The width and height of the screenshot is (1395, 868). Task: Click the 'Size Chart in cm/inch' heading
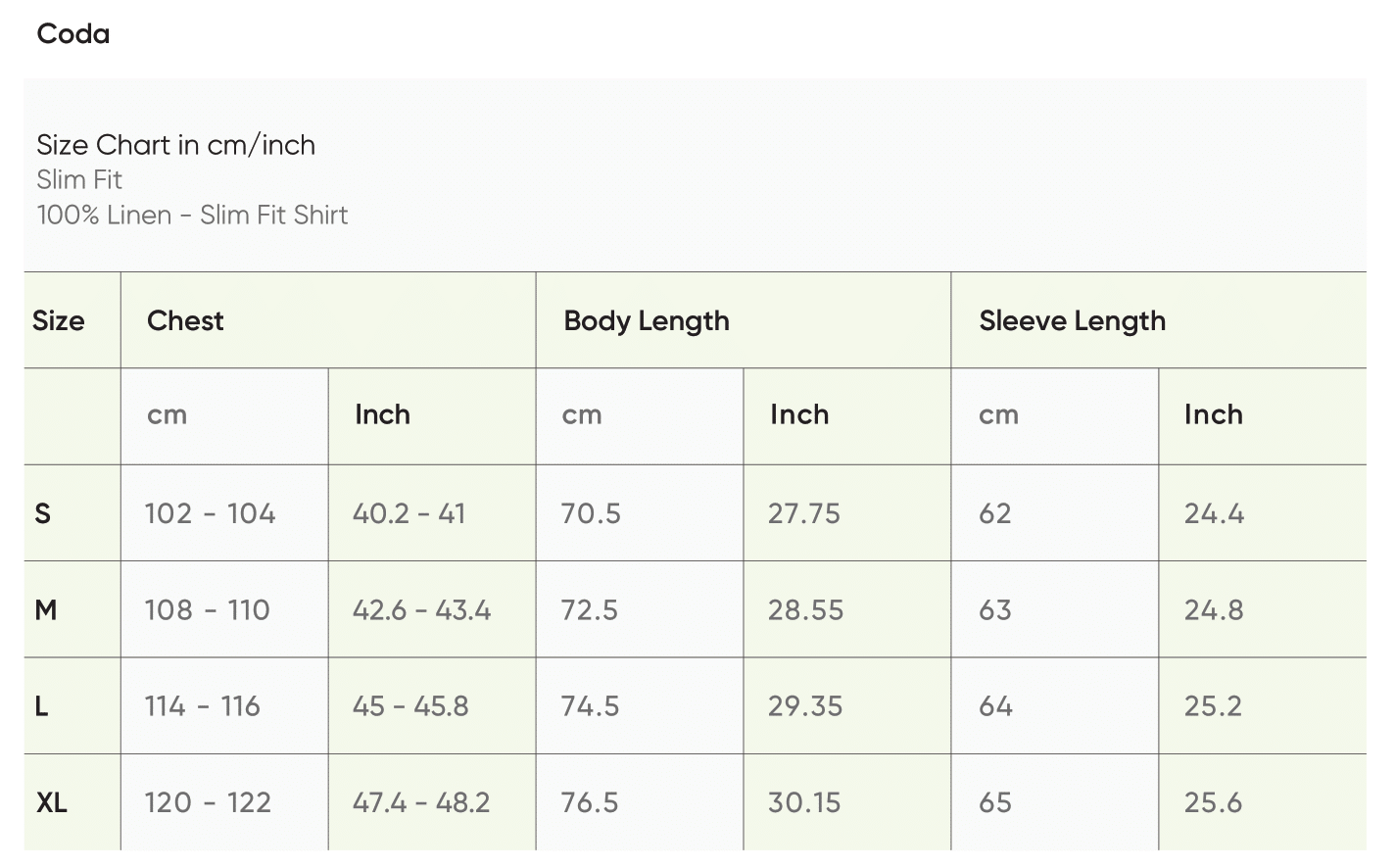tap(175, 145)
